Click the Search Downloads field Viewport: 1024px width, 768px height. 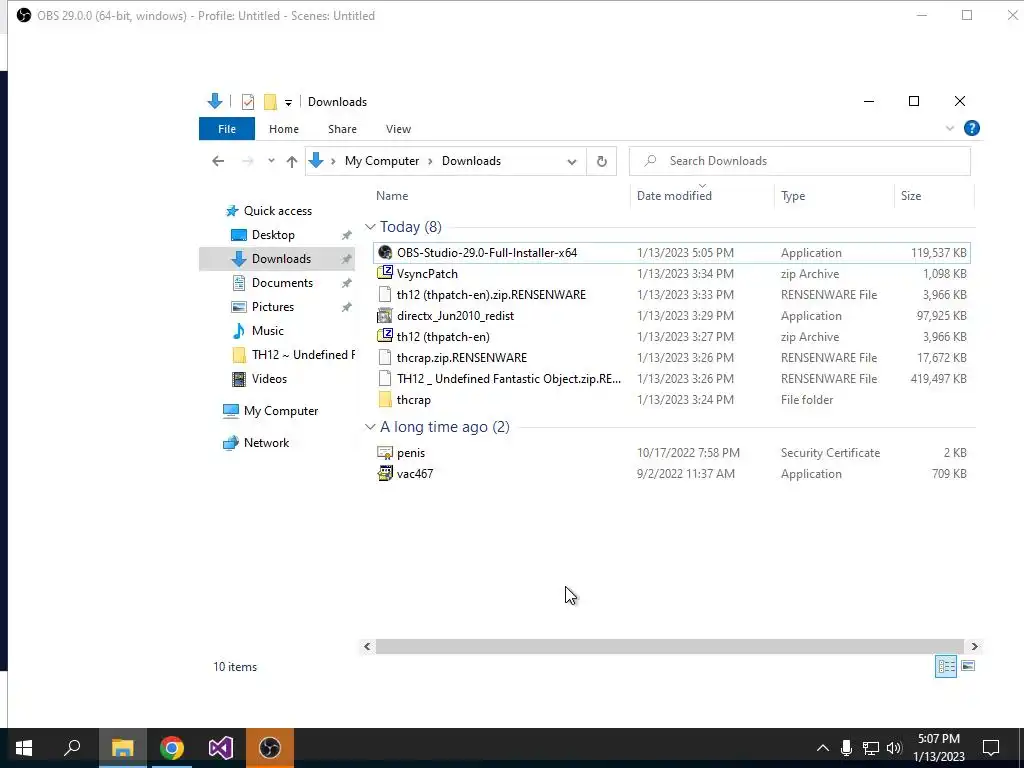(x=799, y=161)
